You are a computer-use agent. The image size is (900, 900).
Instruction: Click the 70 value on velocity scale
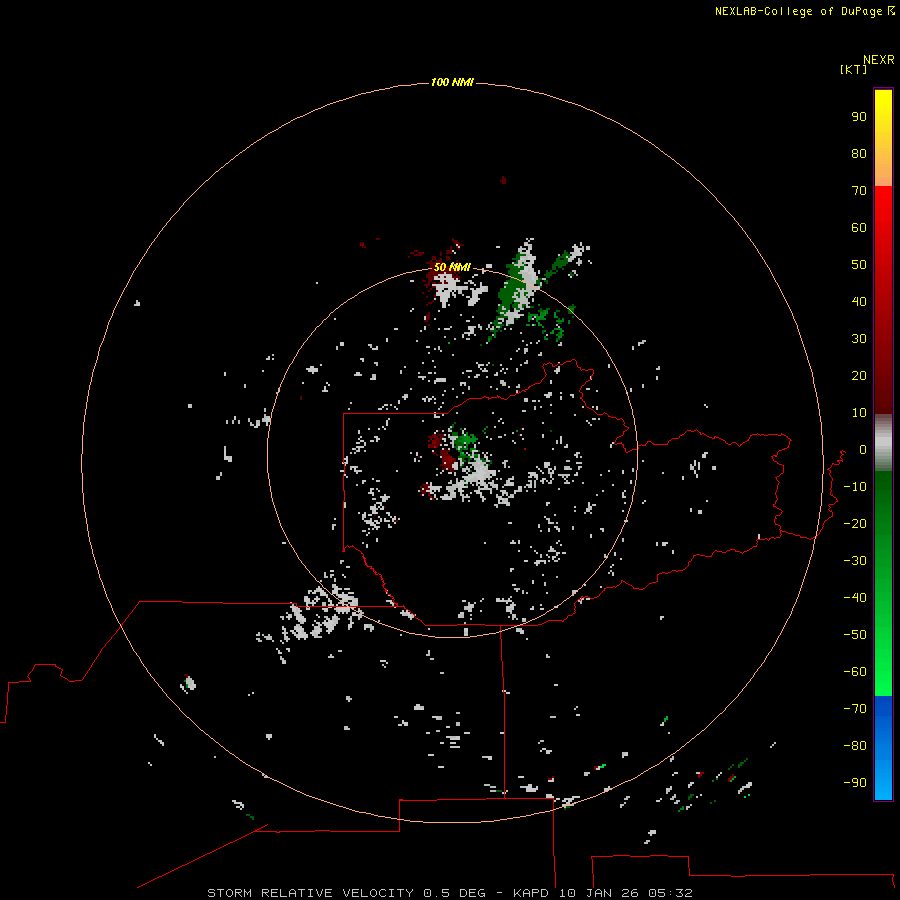[x=859, y=191]
